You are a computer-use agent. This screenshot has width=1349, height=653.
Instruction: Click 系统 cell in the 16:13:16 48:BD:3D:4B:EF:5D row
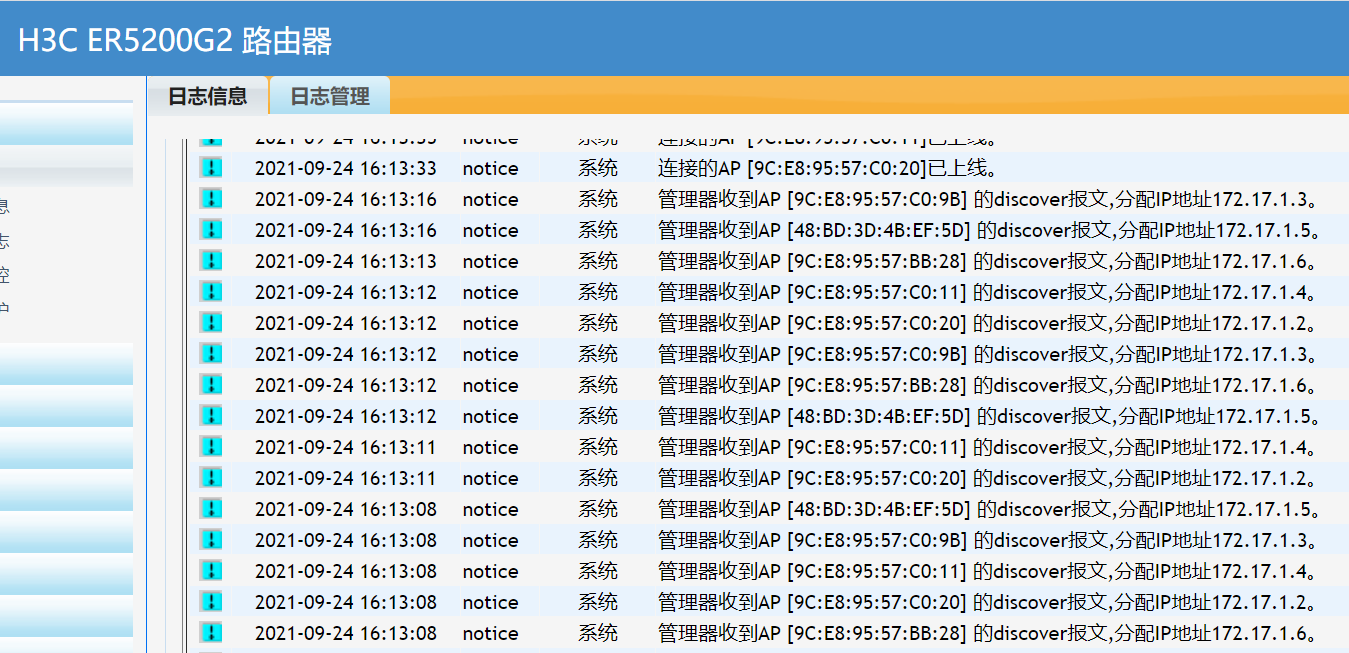tap(598, 230)
